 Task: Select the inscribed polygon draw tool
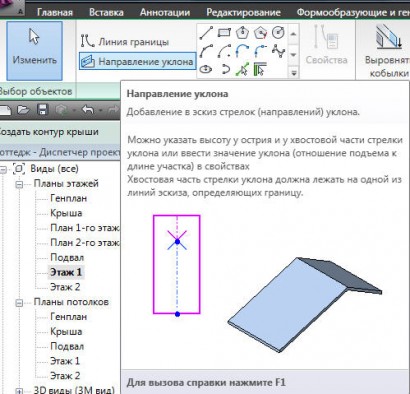tap(242, 33)
